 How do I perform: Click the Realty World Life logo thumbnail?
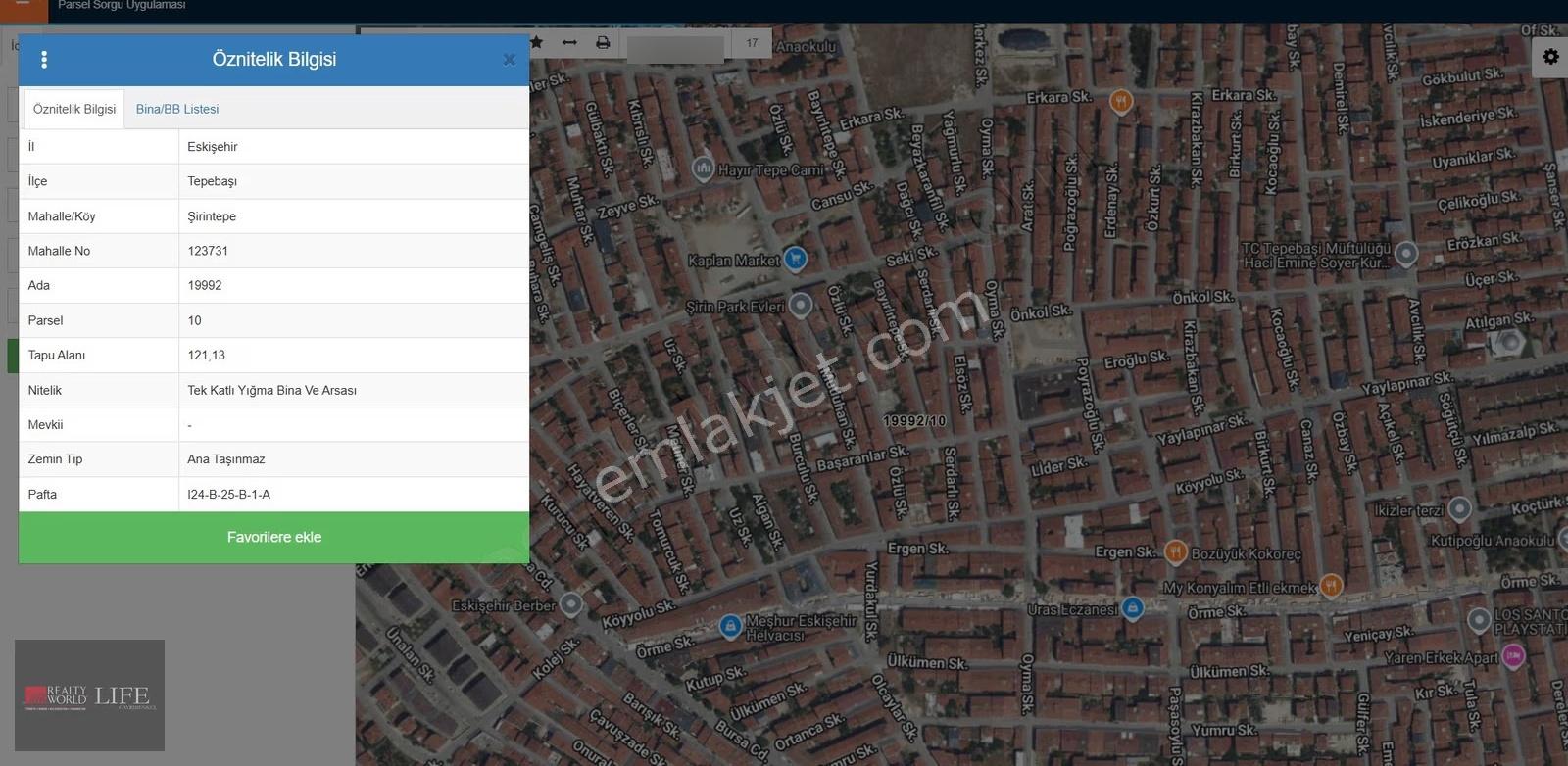89,695
